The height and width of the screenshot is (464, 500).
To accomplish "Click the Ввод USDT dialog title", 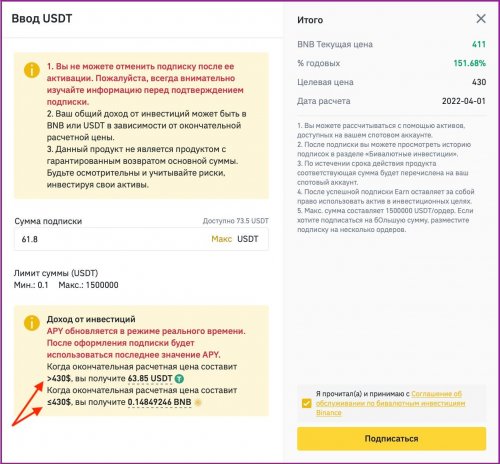I will [x=42, y=18].
